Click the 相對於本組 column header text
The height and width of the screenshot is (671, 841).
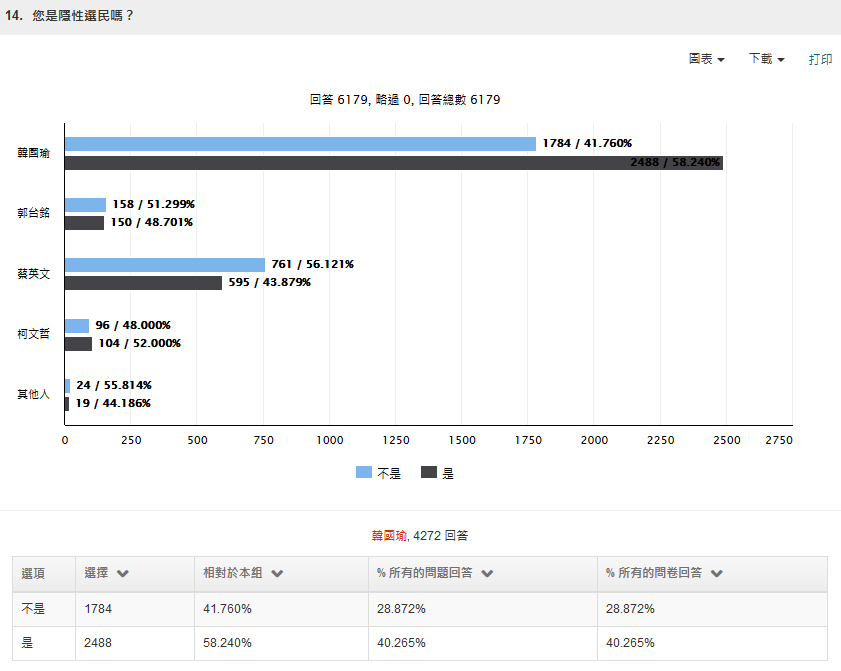pos(233,573)
